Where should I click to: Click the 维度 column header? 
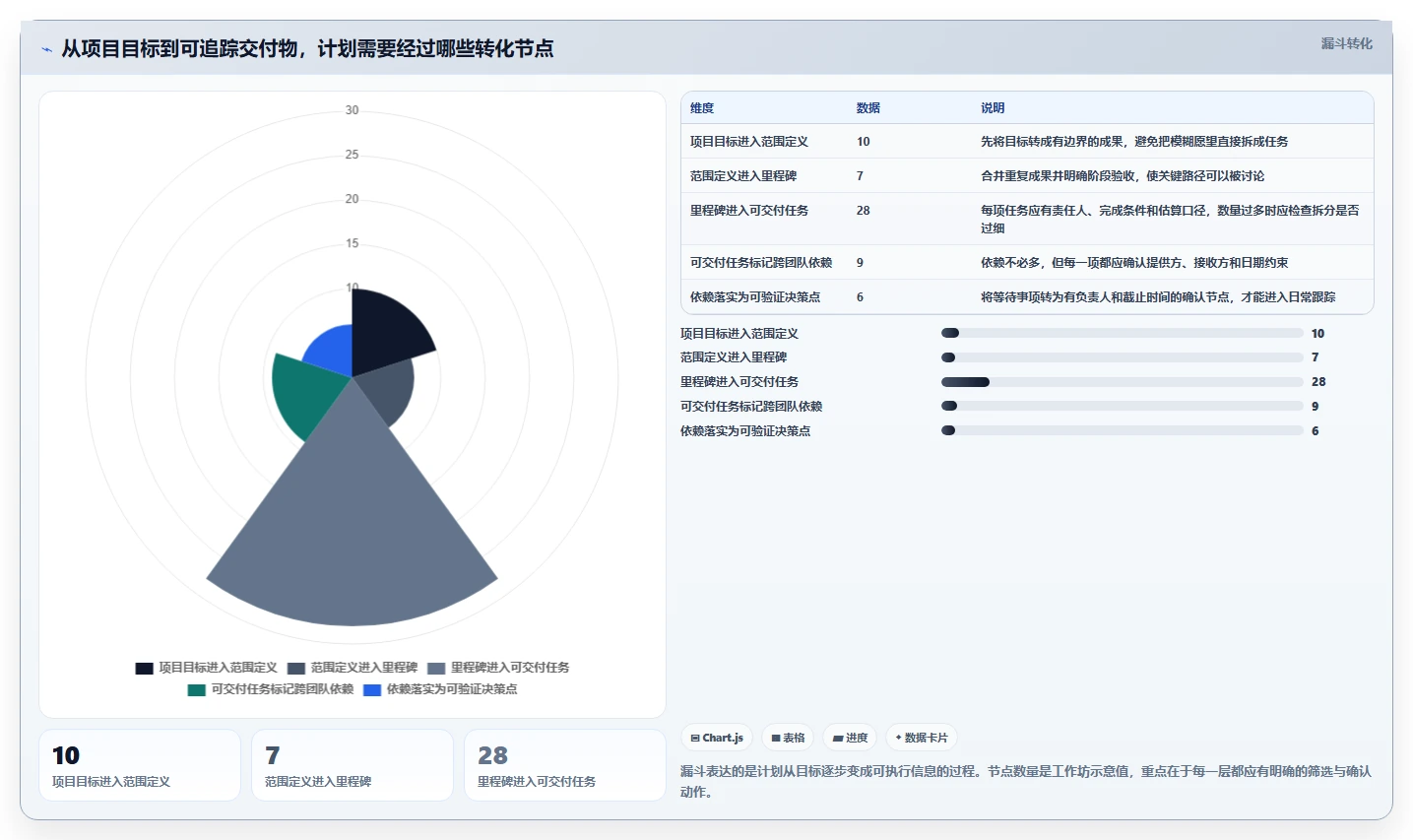(x=702, y=108)
